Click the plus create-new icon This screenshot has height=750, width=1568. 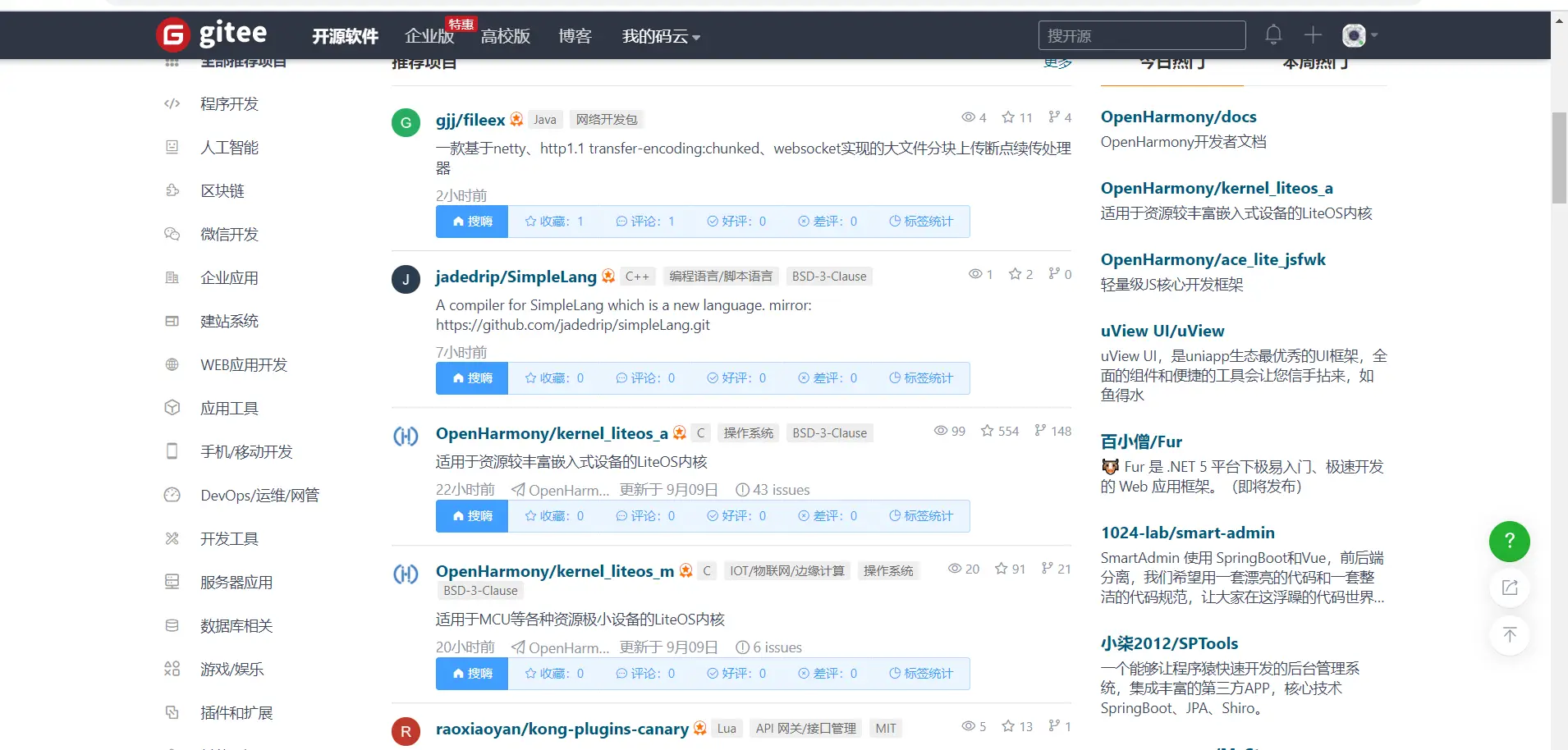[x=1313, y=34]
